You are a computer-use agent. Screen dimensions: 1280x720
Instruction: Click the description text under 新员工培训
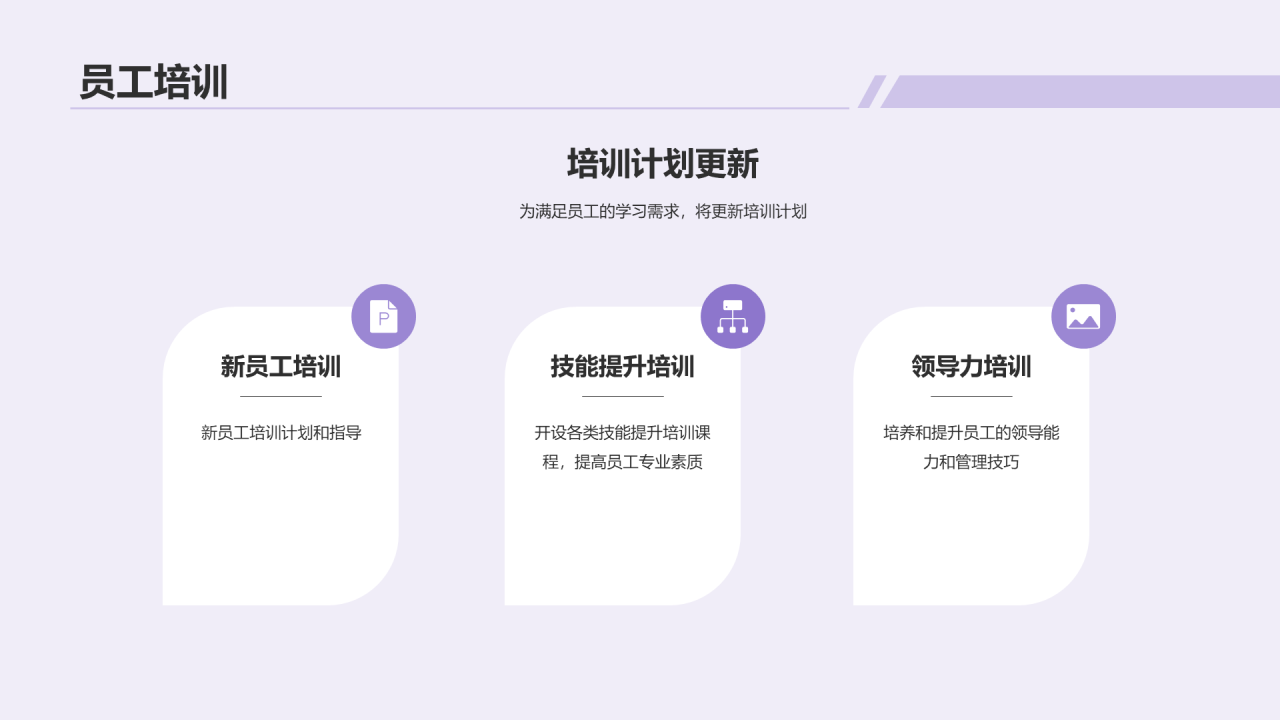[x=282, y=433]
